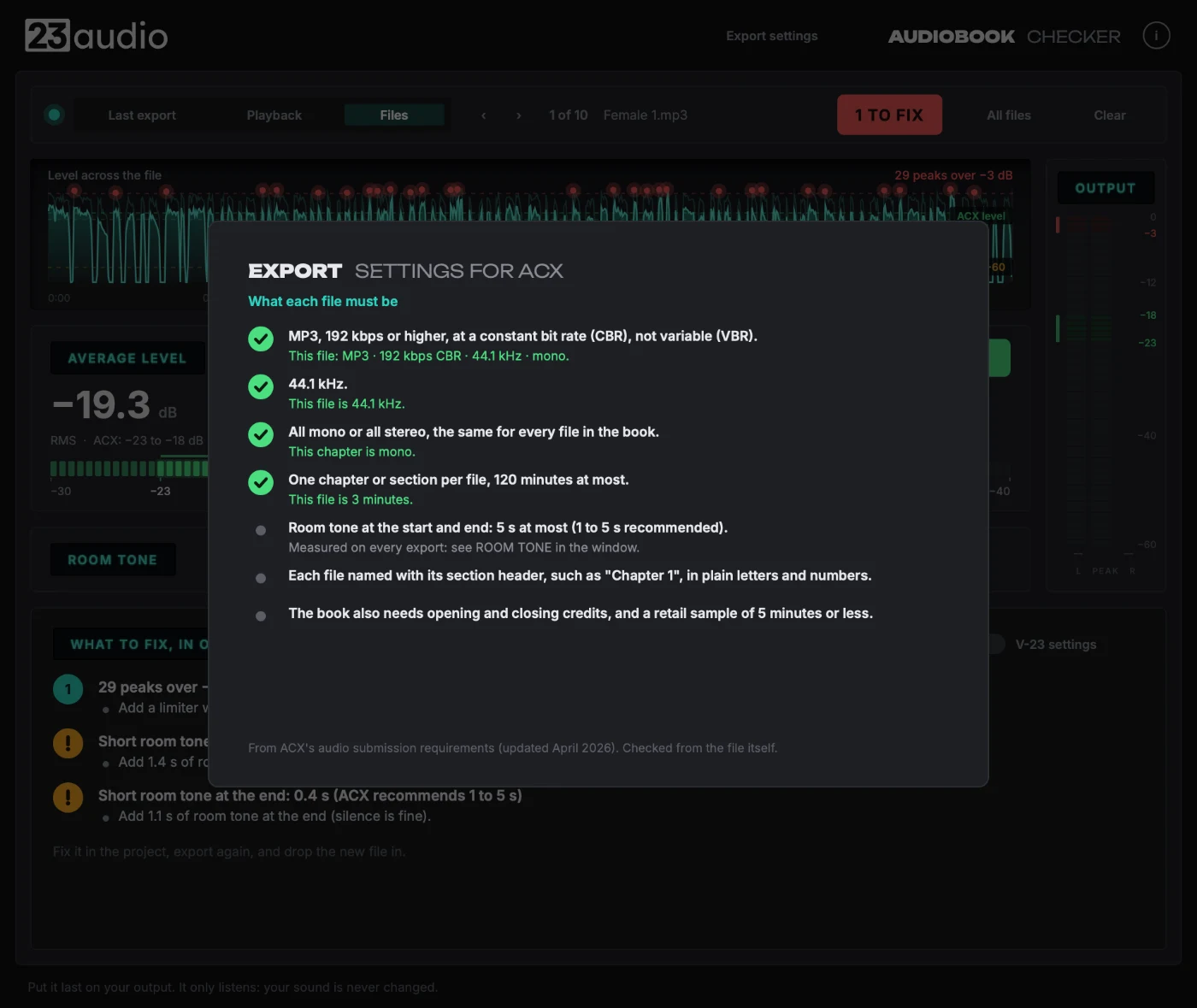The height and width of the screenshot is (1008, 1197).
Task: Click the grey dot beside credits requirement
Action: coord(261,616)
